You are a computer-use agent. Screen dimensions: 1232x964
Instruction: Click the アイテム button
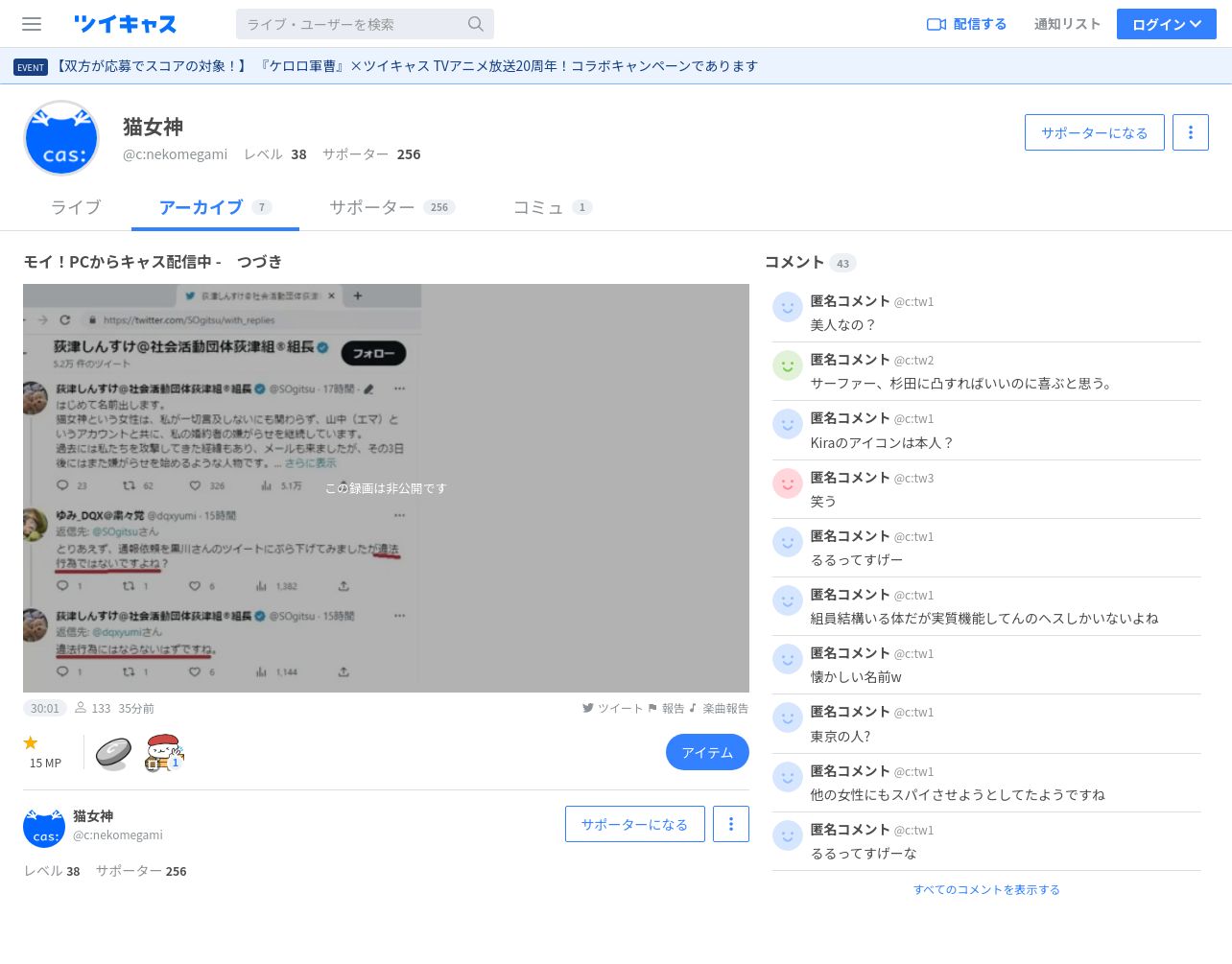[707, 752]
